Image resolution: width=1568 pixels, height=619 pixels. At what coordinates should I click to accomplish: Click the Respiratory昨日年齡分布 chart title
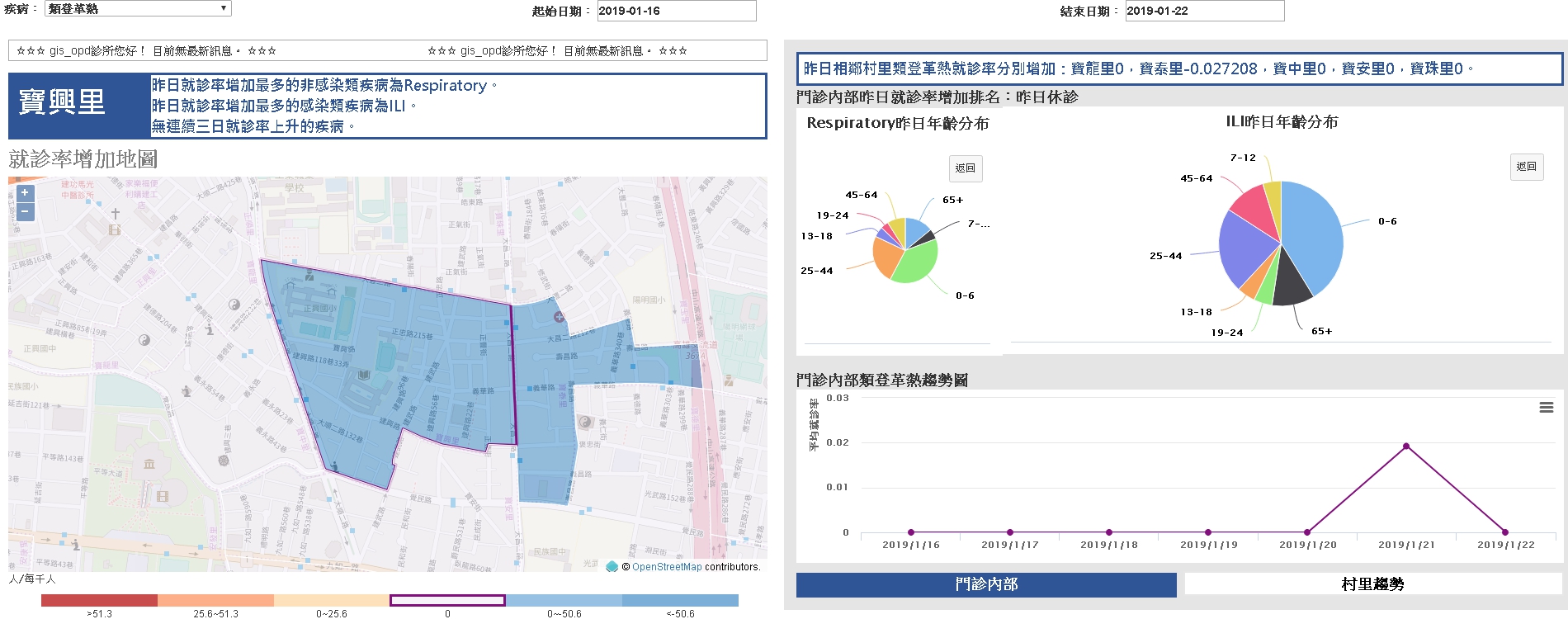click(x=898, y=123)
